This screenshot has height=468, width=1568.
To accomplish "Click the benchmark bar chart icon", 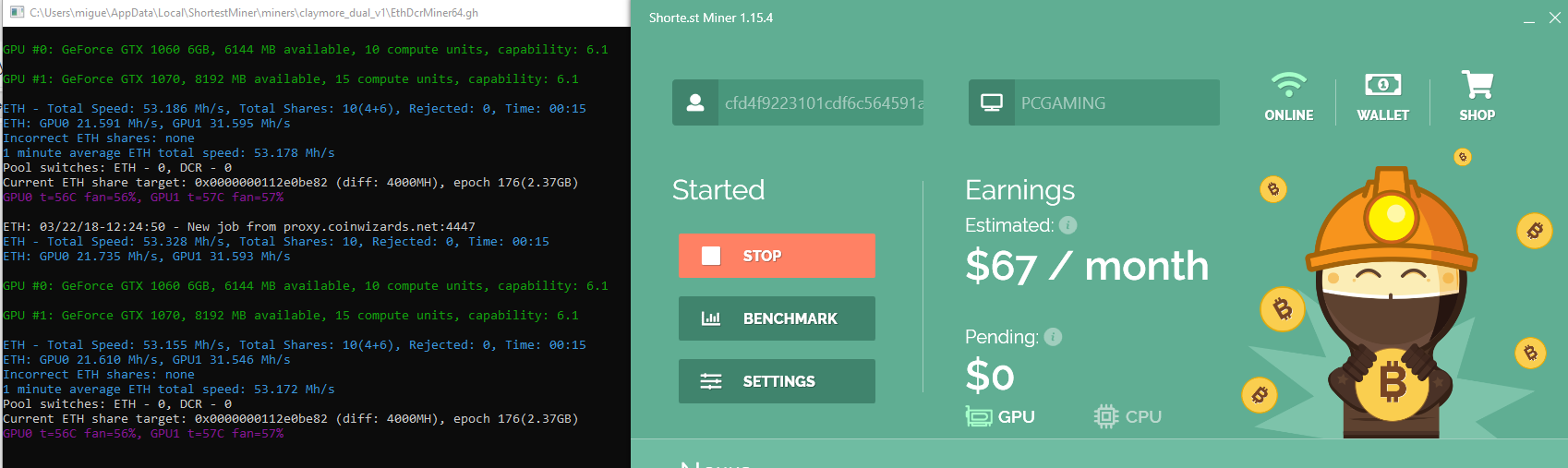I will pyautogui.click(x=711, y=318).
